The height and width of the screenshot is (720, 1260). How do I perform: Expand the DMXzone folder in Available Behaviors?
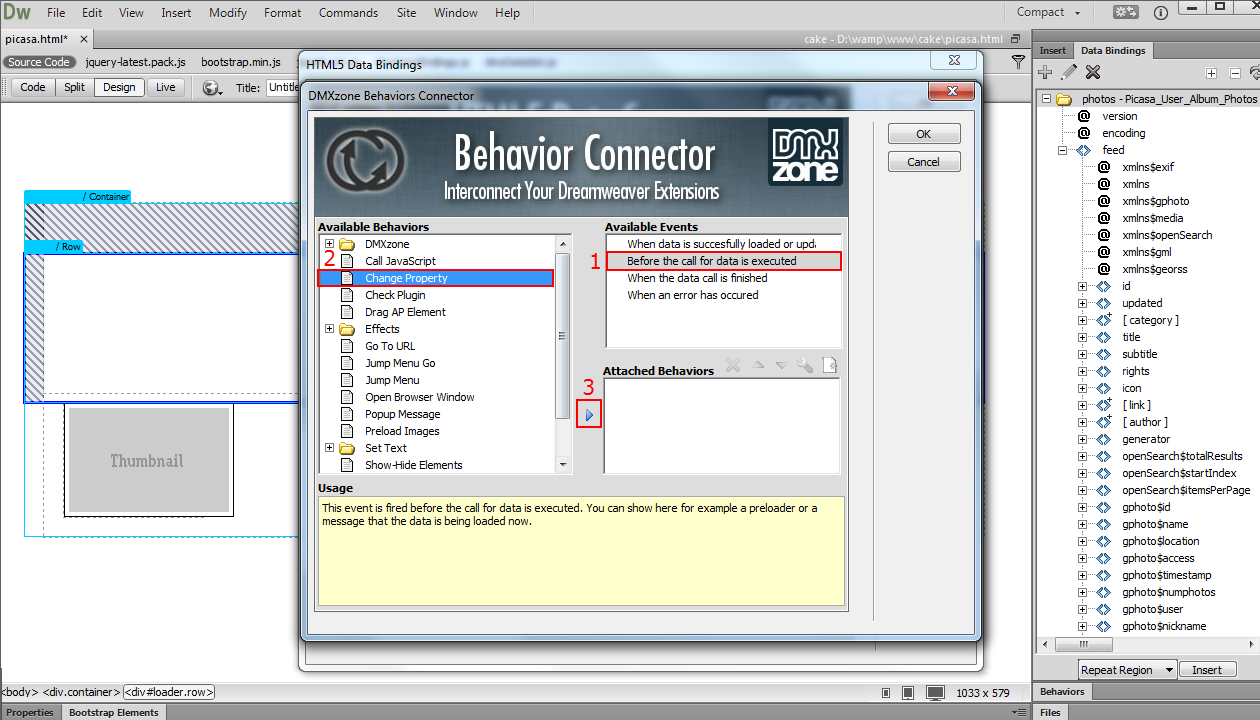click(329, 244)
